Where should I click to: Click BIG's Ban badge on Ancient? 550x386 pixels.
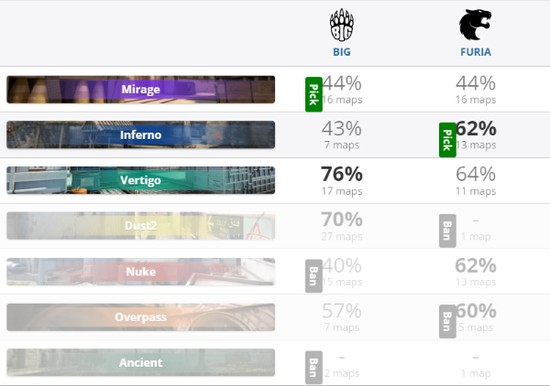click(314, 367)
